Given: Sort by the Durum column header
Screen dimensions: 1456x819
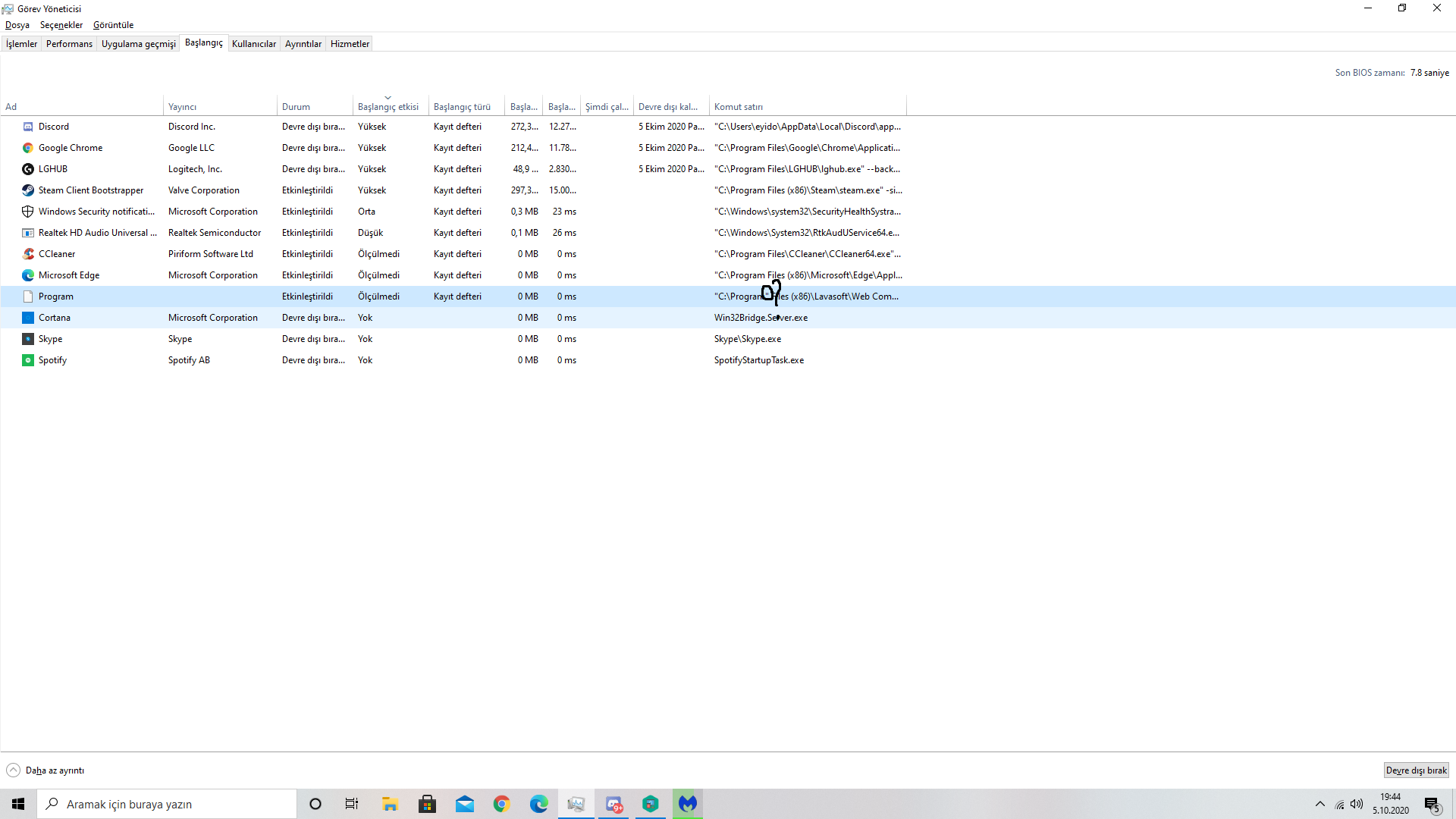Looking at the screenshot, I should tap(296, 107).
